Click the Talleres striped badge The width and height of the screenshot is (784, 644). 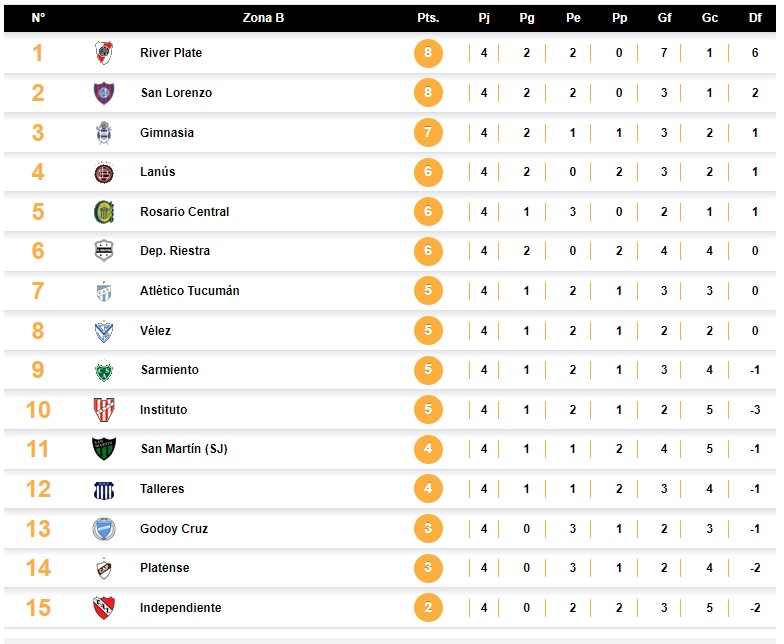[x=104, y=490]
